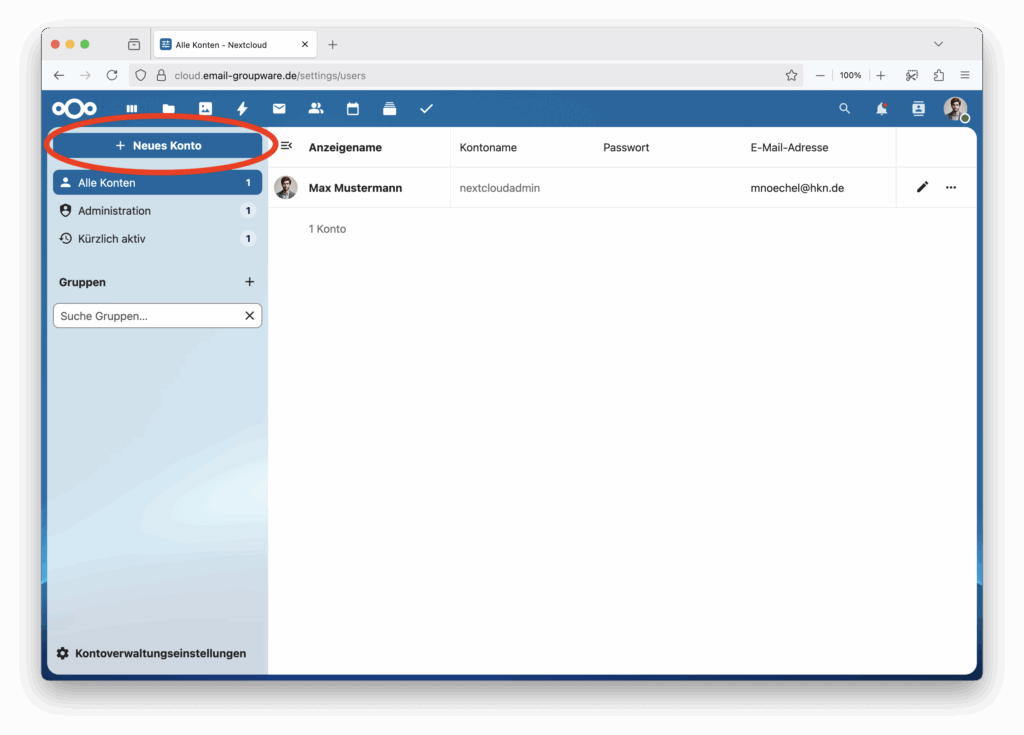Viewport: 1024px width, 735px height.
Task: Clear the group search field
Action: (249, 316)
